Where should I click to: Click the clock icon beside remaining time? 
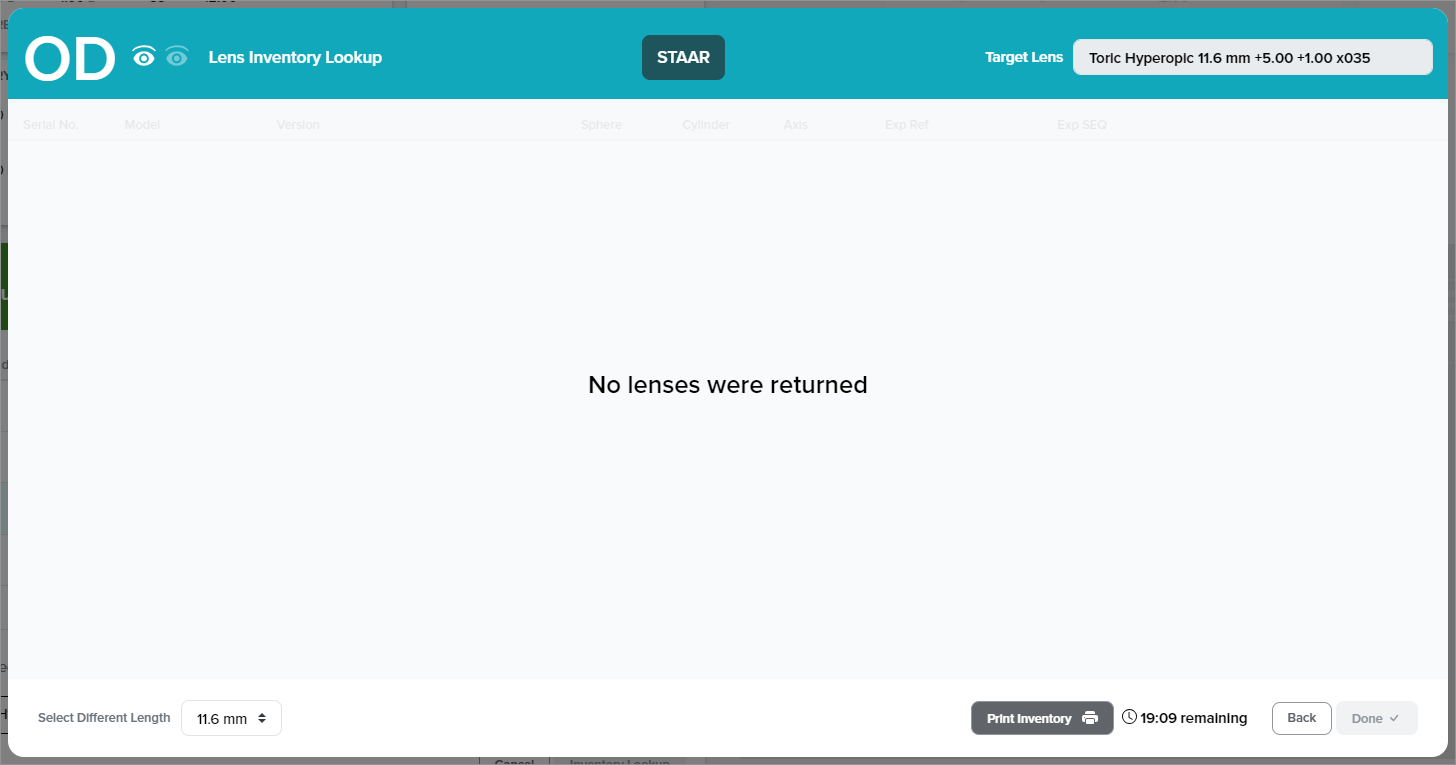1129,717
